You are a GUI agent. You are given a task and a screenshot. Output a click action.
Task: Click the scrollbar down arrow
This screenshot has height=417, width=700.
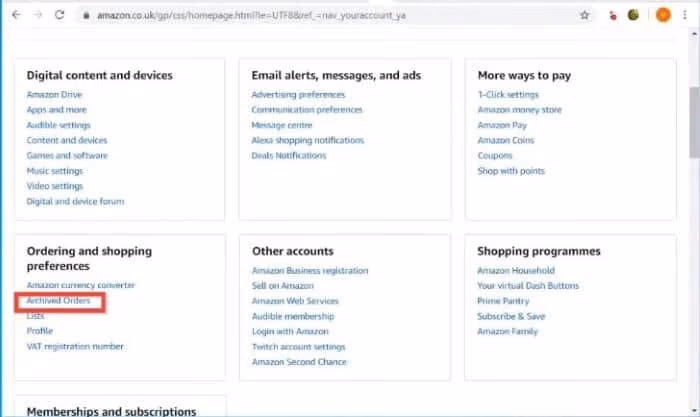[694, 411]
